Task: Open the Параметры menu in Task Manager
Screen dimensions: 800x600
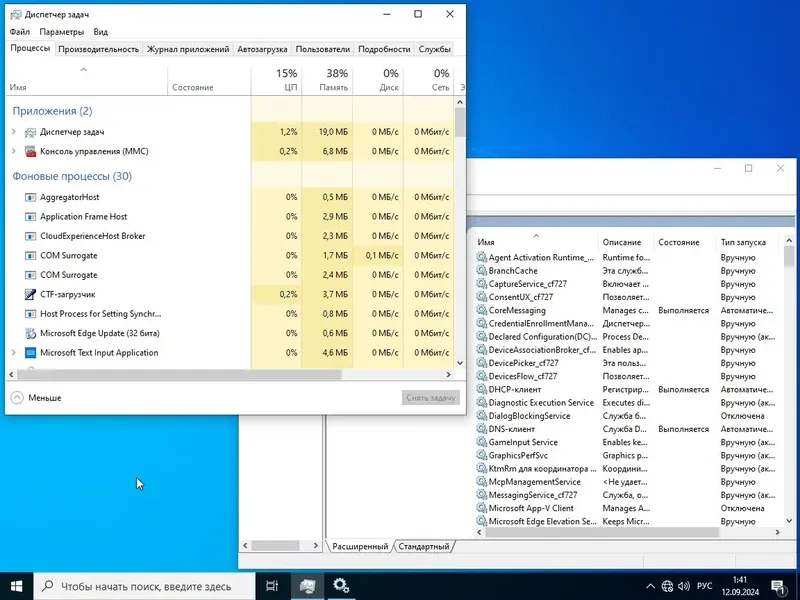Action: click(x=62, y=31)
